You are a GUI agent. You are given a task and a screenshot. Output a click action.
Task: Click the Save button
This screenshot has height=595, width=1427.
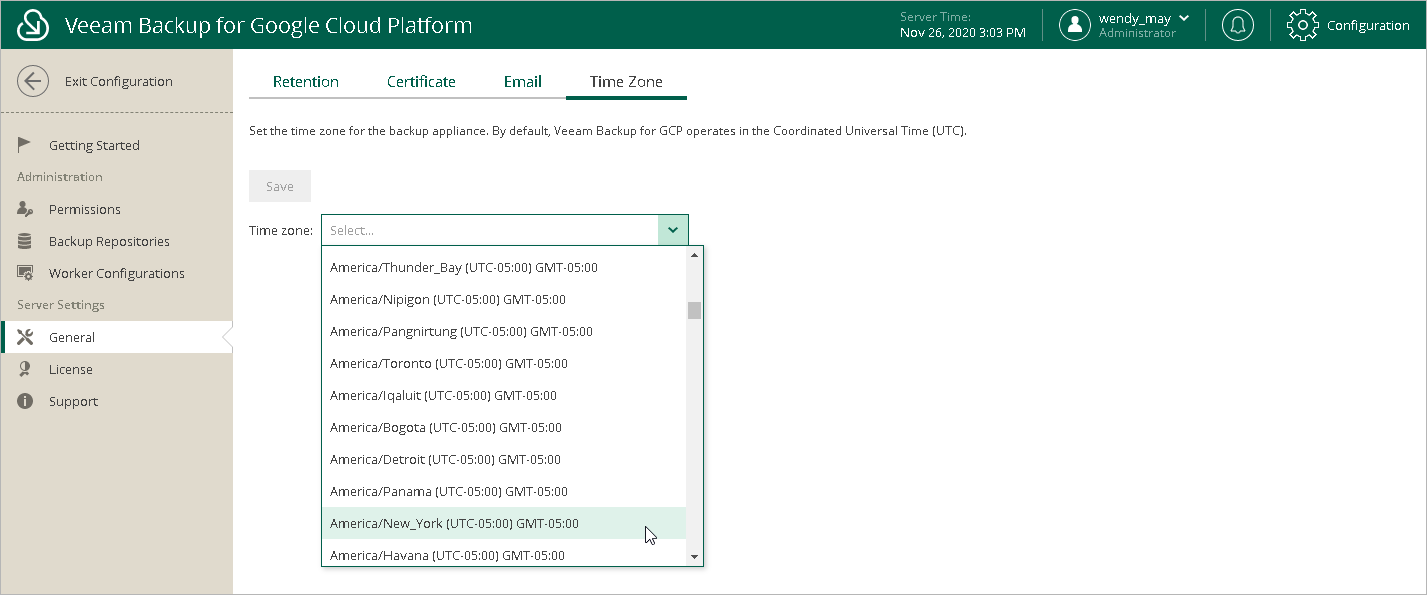click(x=280, y=186)
